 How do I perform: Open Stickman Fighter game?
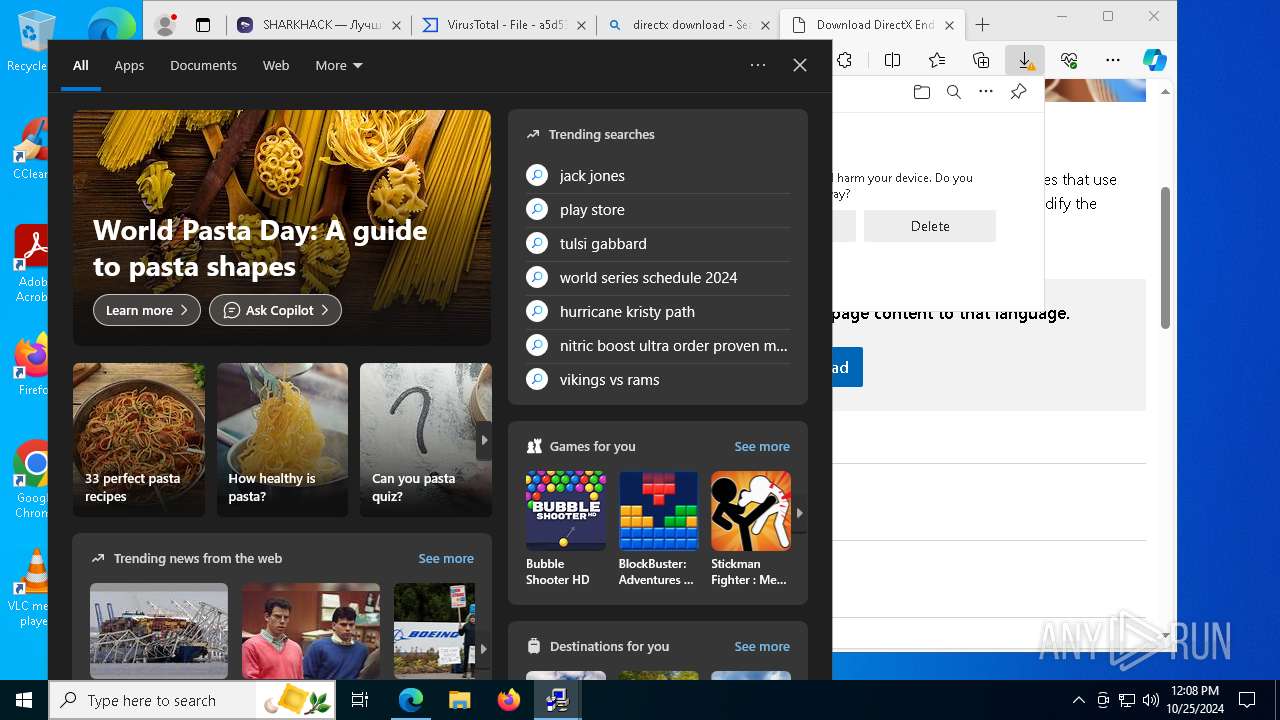(x=751, y=529)
